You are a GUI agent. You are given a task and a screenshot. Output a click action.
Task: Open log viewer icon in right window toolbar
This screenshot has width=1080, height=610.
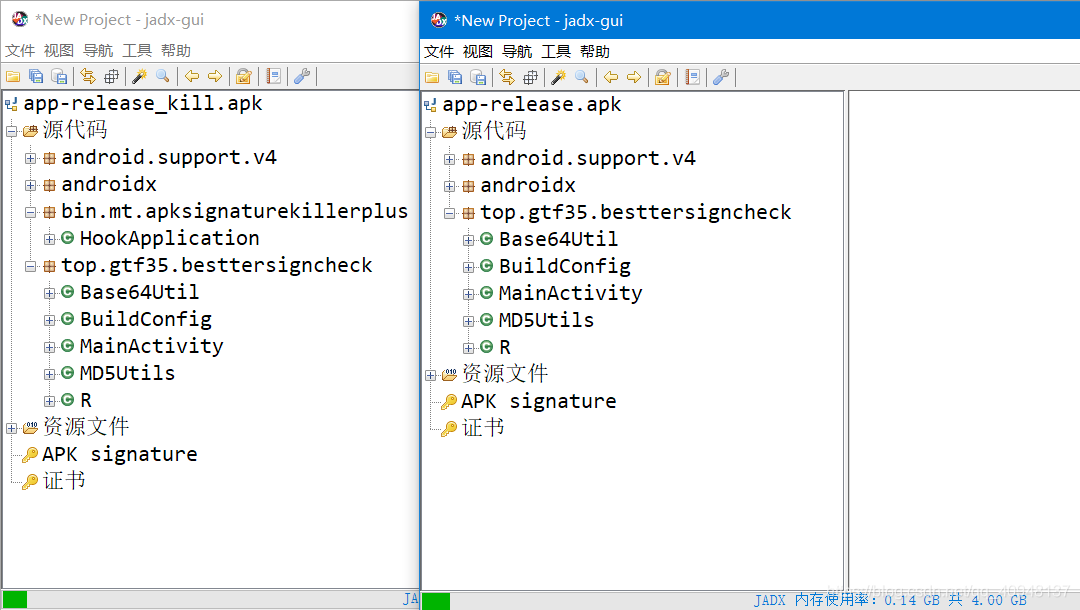pyautogui.click(x=693, y=77)
